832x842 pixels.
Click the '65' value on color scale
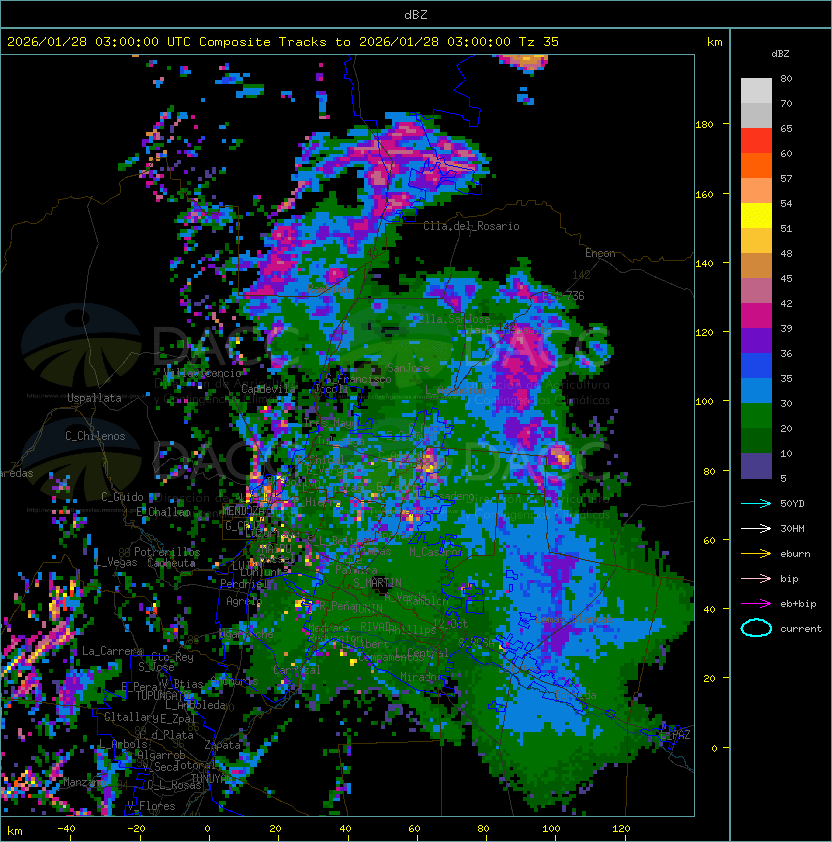point(786,128)
